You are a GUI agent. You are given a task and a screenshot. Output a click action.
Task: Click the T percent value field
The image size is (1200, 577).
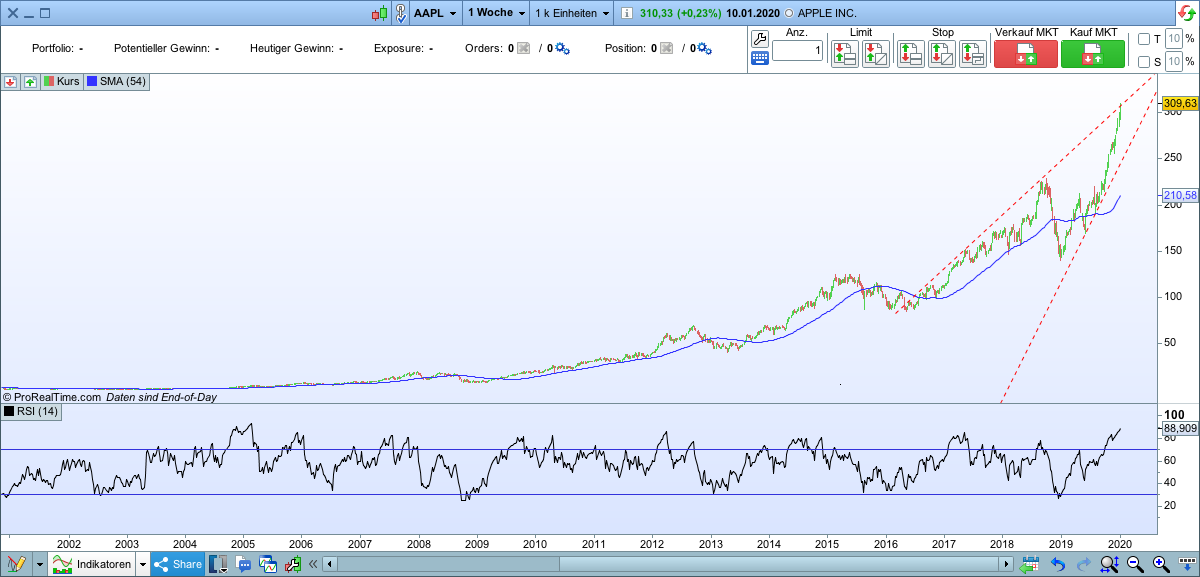click(x=1174, y=39)
